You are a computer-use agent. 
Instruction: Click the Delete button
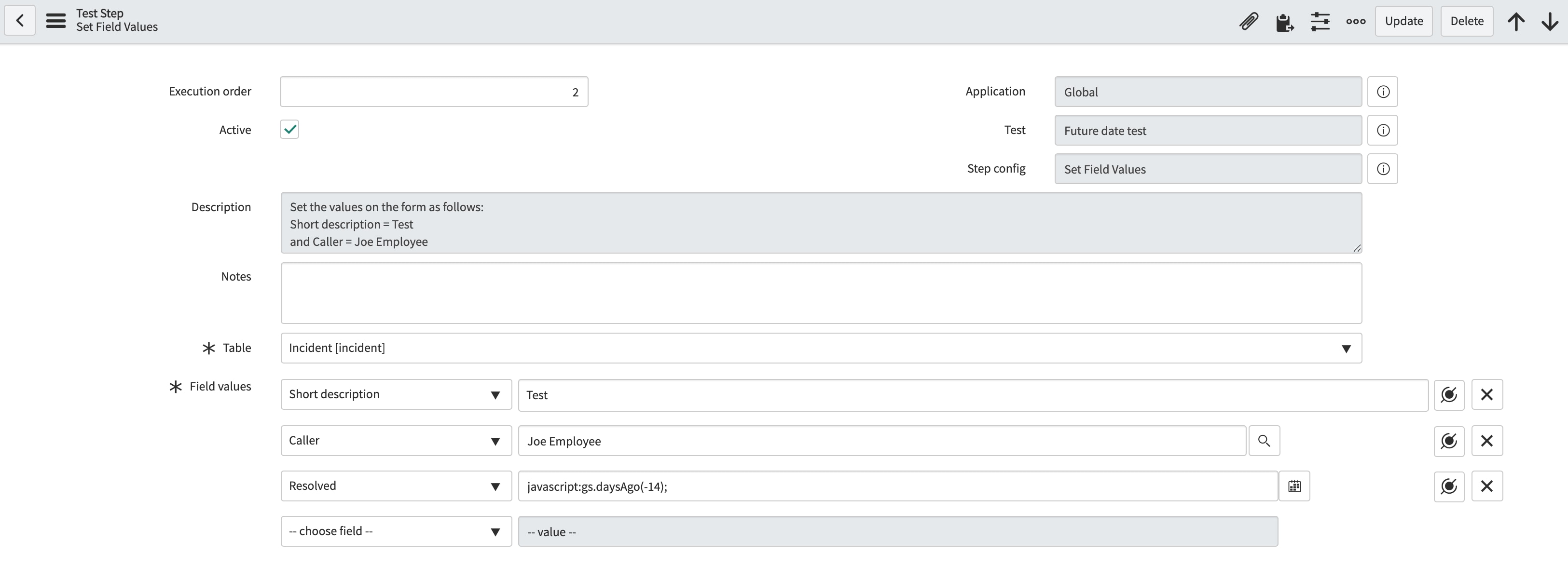click(1466, 21)
